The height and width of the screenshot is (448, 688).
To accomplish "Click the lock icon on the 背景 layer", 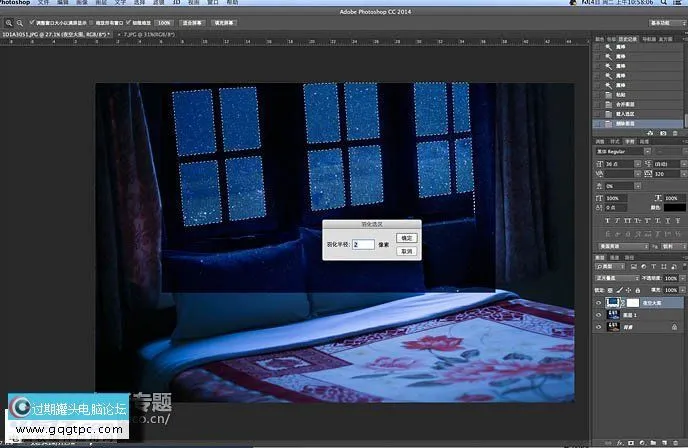I will pyautogui.click(x=675, y=326).
